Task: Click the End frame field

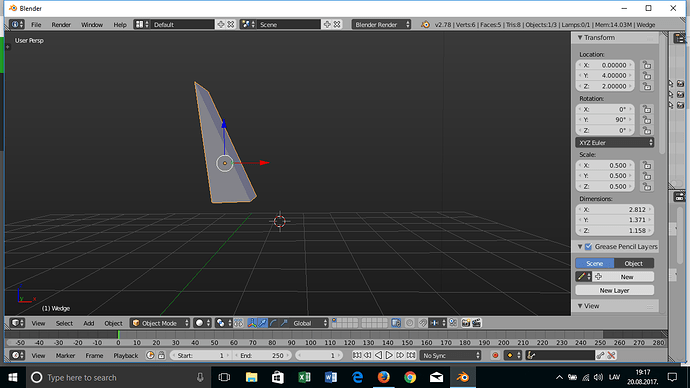Action: (262, 355)
